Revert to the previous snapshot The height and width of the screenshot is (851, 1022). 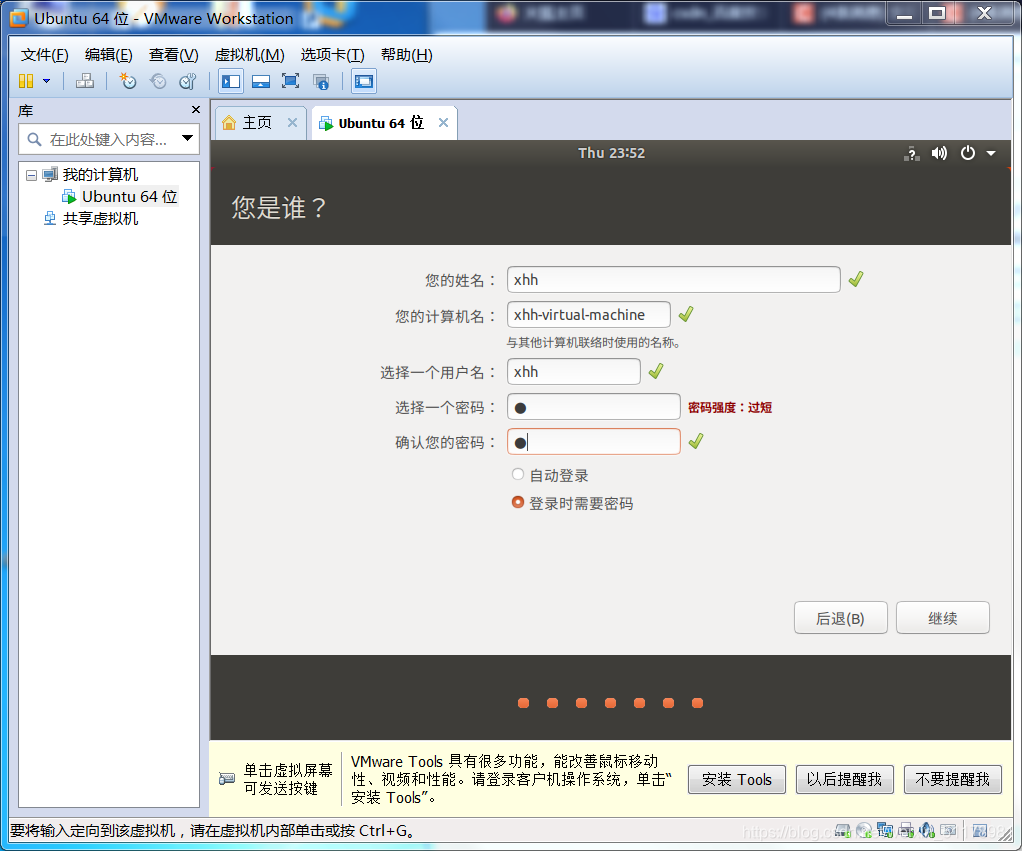point(158,81)
